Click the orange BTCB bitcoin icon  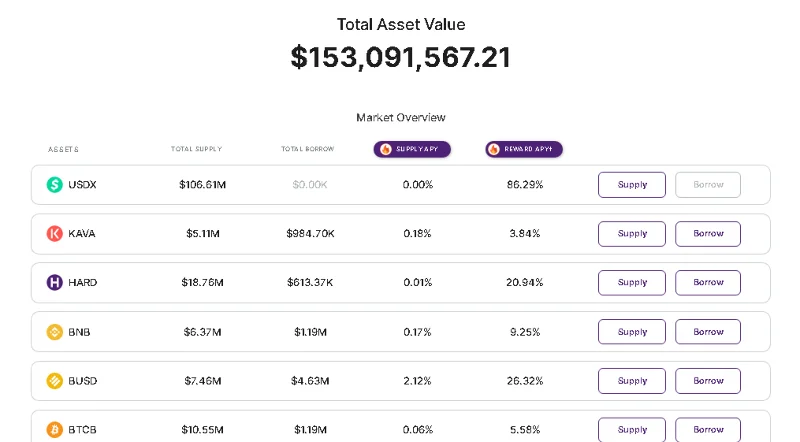pyautogui.click(x=55, y=430)
